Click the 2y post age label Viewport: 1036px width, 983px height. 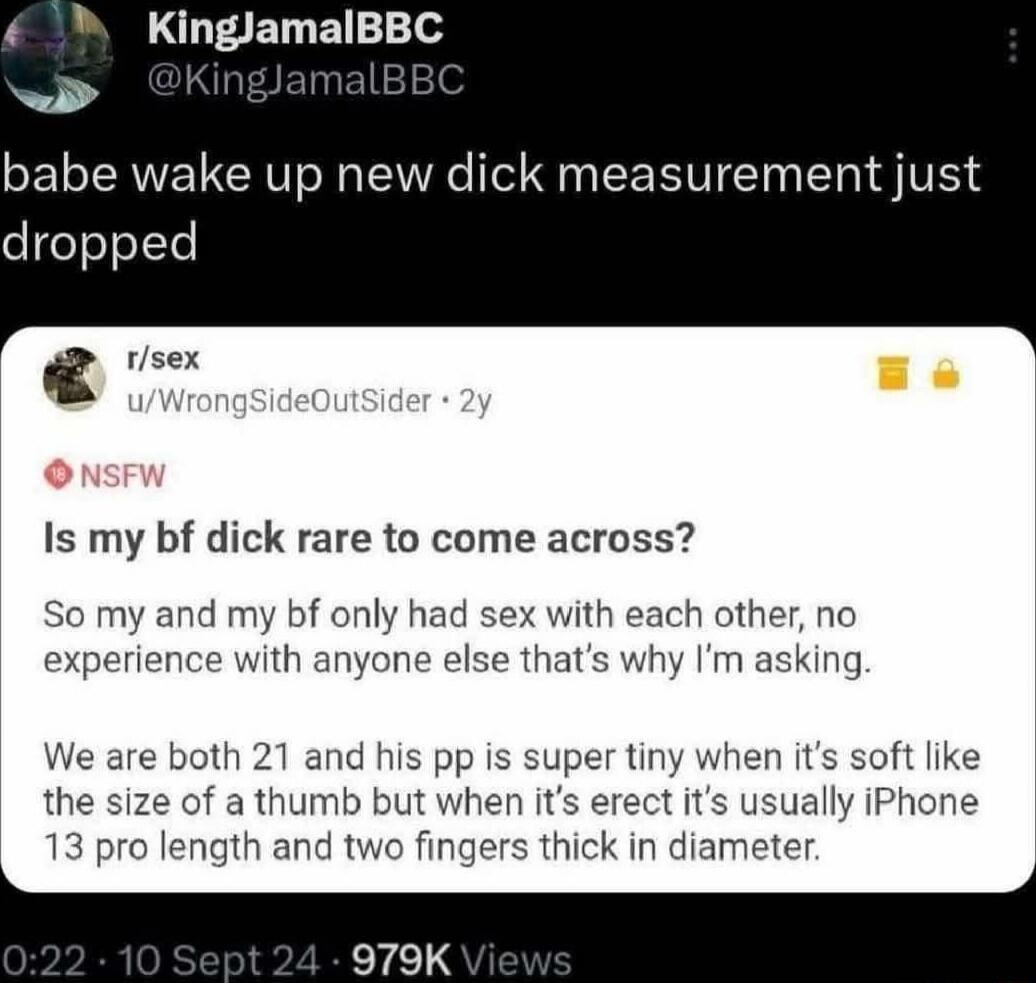[475, 401]
